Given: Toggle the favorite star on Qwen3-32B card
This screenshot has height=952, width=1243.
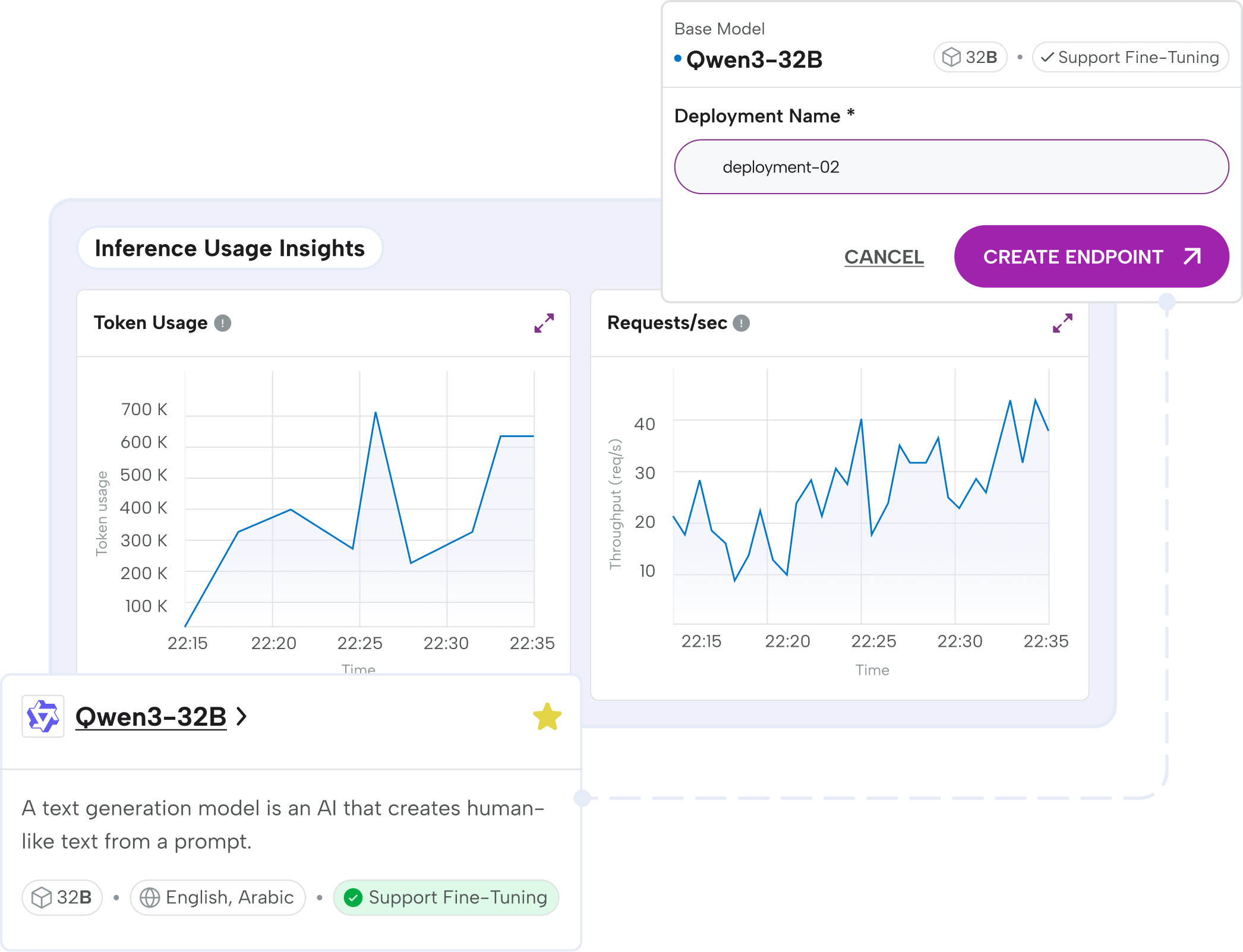Looking at the screenshot, I should click(547, 717).
